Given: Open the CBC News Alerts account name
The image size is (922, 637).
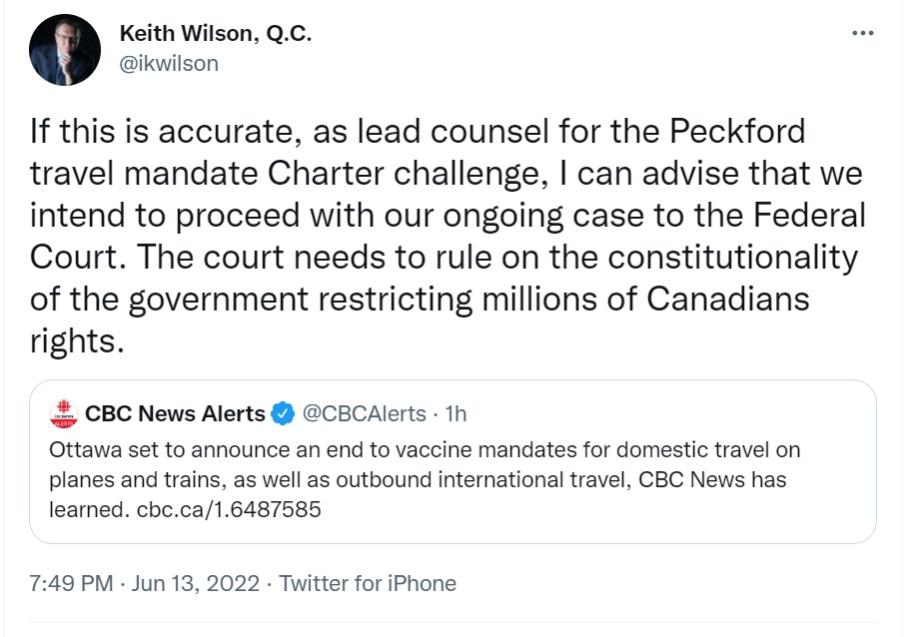Looking at the screenshot, I should click(x=176, y=413).
